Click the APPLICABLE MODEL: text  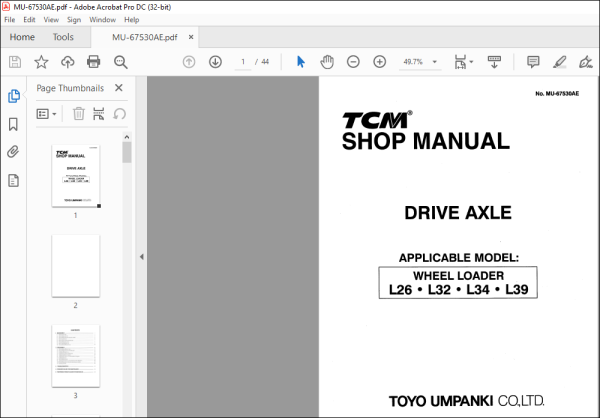(458, 258)
